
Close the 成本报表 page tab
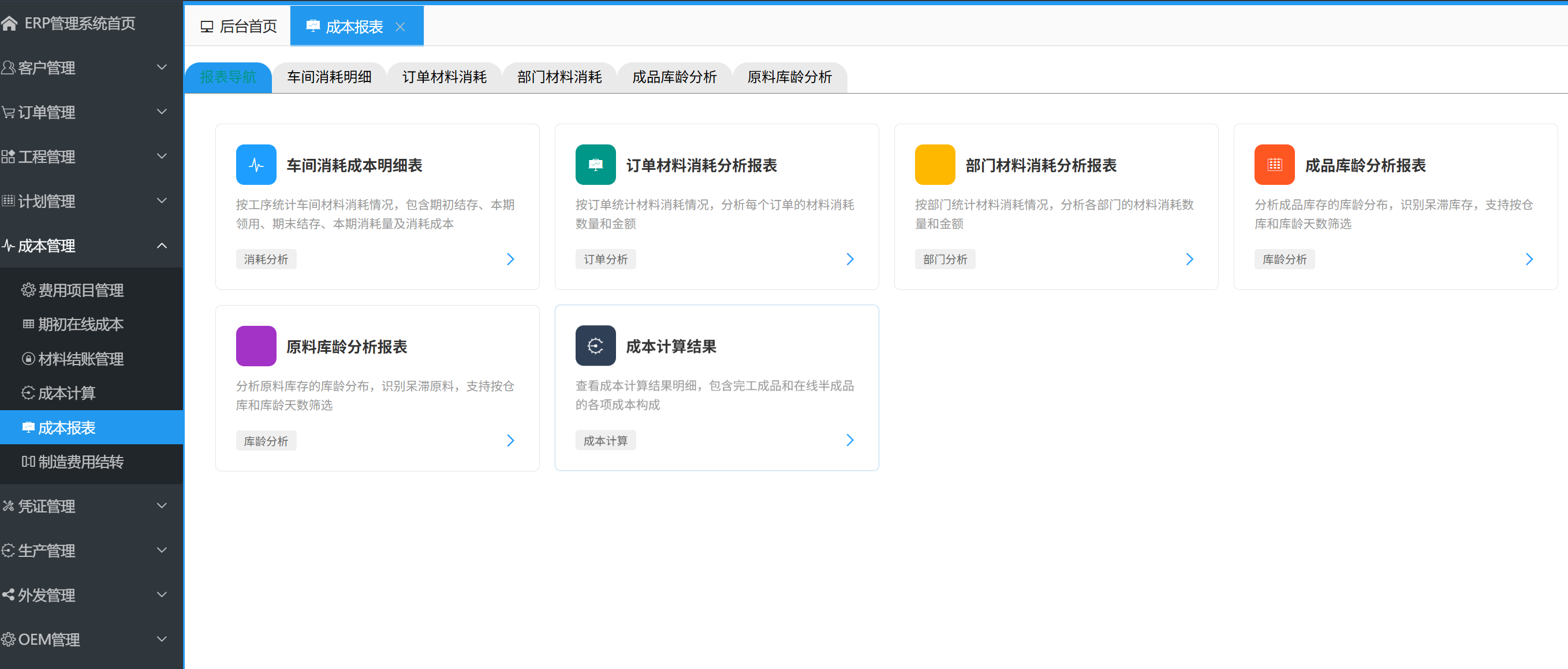pos(400,27)
